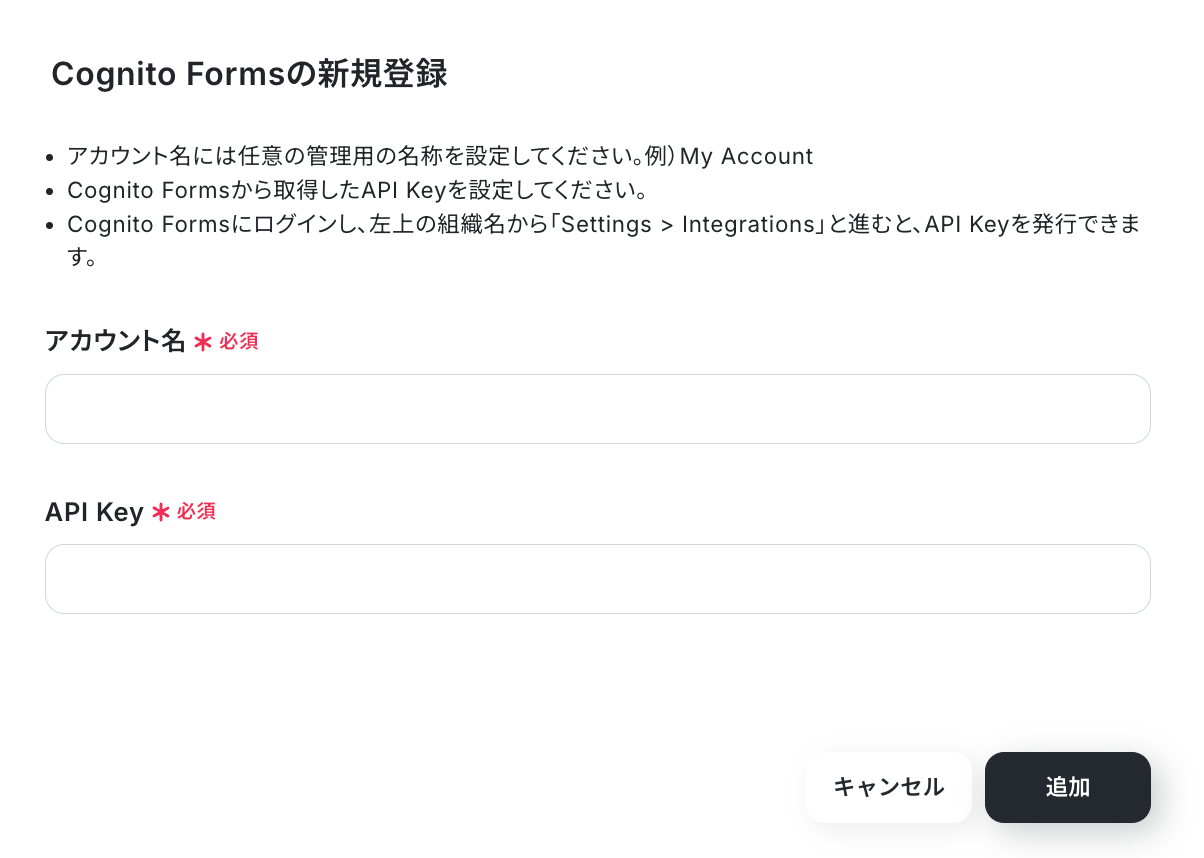Click the > separator between Settings and Integrations
The width and height of the screenshot is (1204, 858).
pos(663,224)
